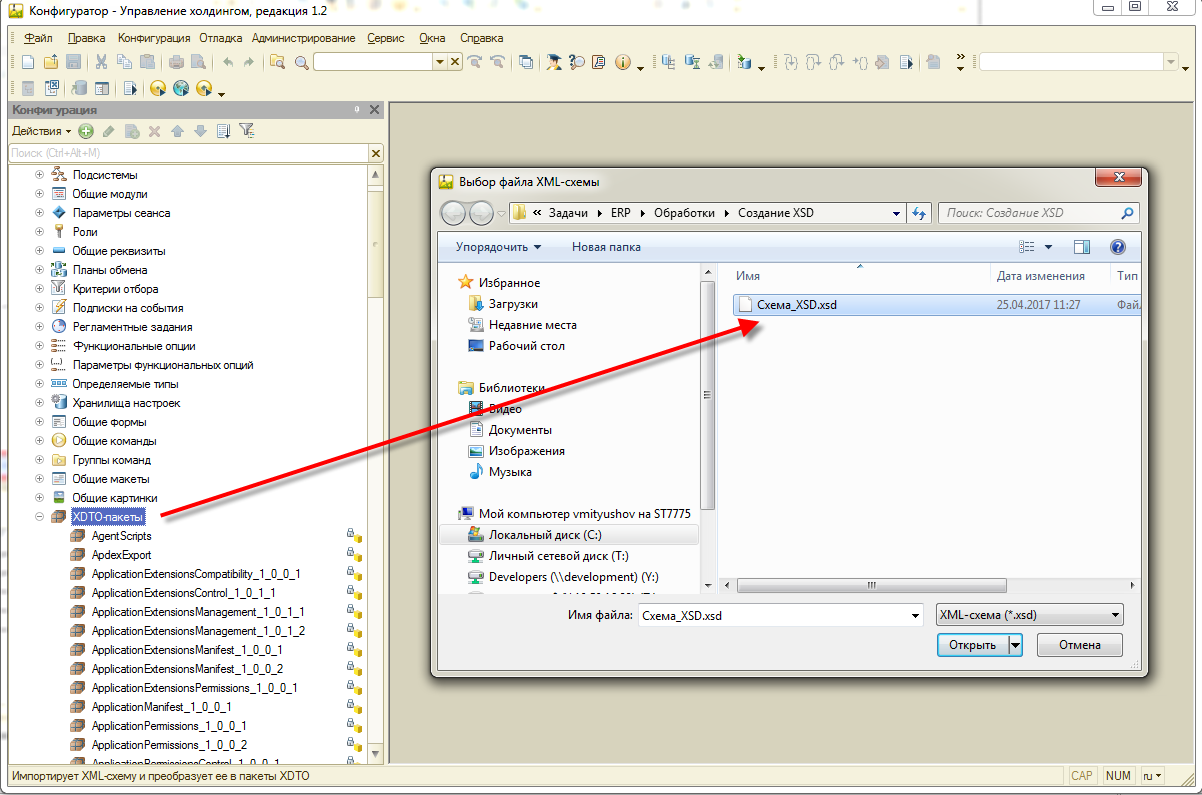The image size is (1202, 795).
Task: Move item down in Configuration panel
Action: click(200, 131)
